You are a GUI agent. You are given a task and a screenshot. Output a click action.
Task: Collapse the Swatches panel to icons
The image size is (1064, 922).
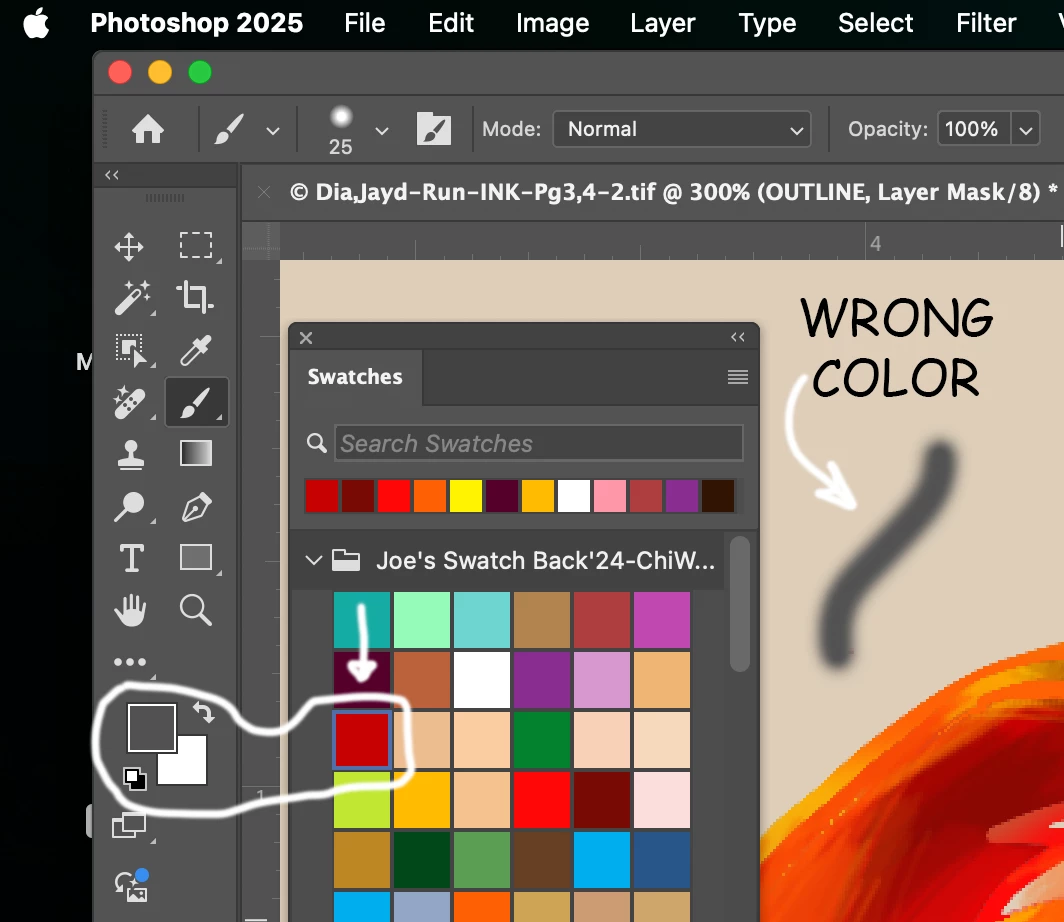738,337
